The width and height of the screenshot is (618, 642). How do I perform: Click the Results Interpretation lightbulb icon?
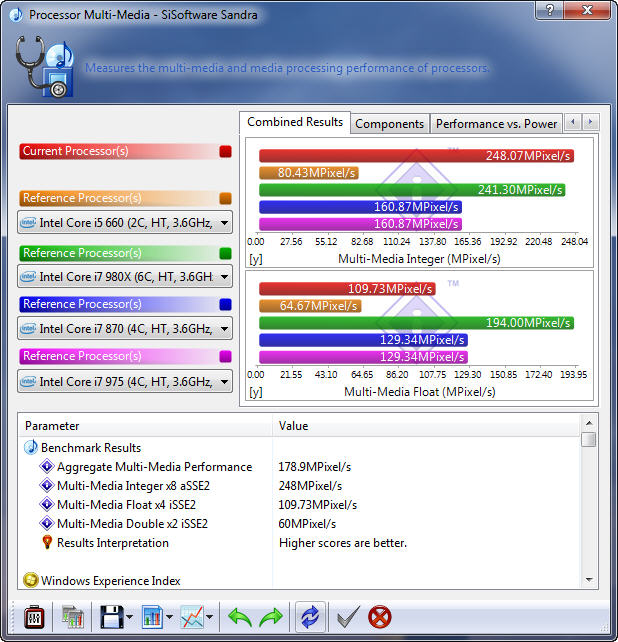pyautogui.click(x=47, y=543)
